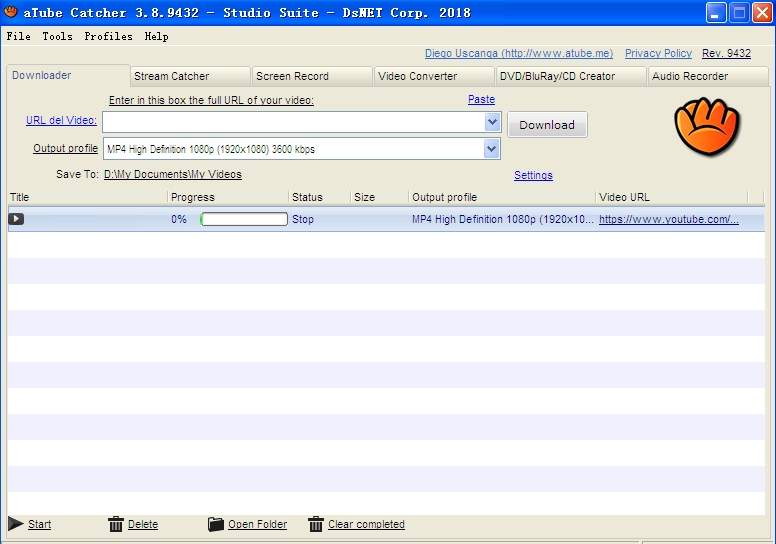This screenshot has width=776, height=544.
Task: Click the Open Folder icon
Action: click(216, 524)
